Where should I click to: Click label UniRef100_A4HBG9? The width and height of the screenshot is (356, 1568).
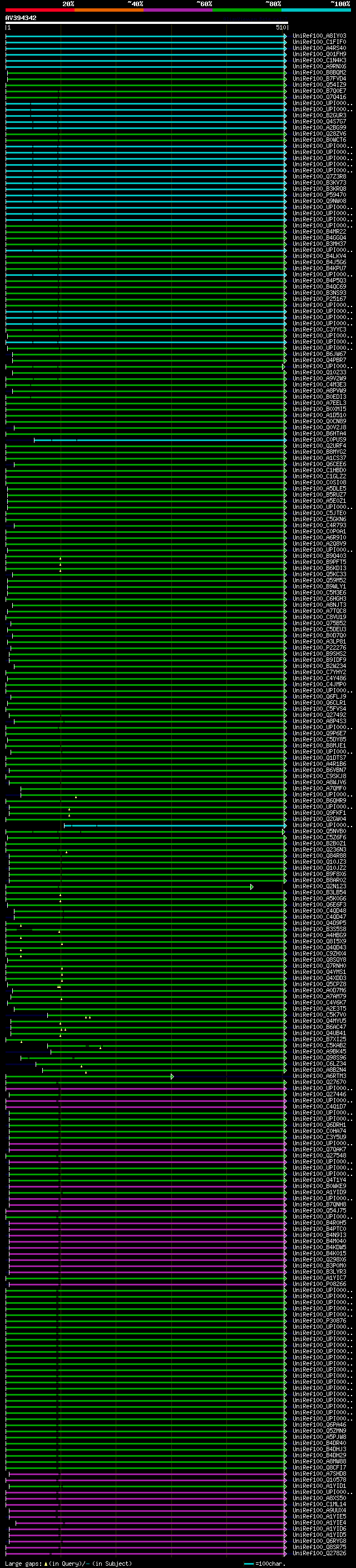(x=319, y=936)
